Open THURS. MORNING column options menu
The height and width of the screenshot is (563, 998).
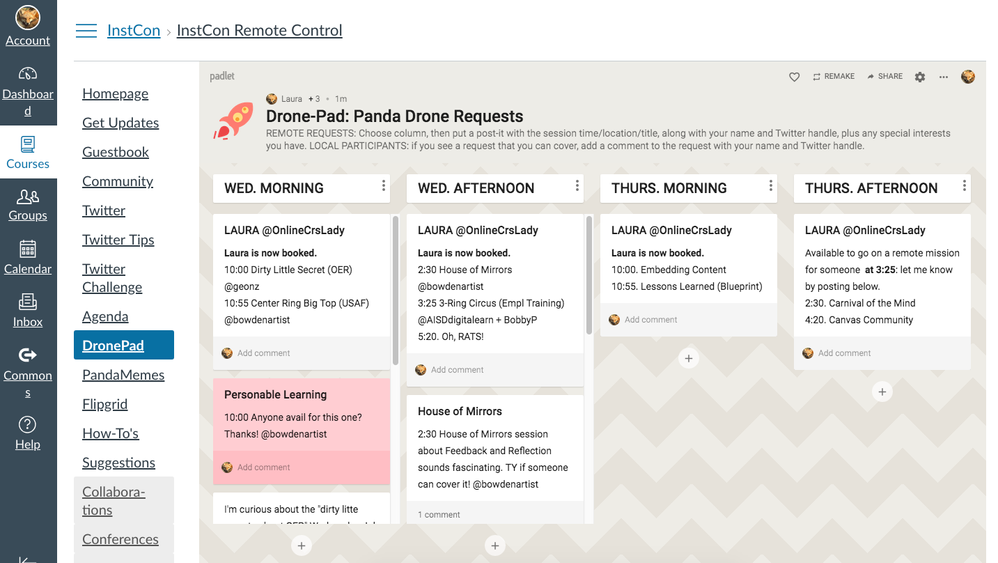(x=770, y=185)
